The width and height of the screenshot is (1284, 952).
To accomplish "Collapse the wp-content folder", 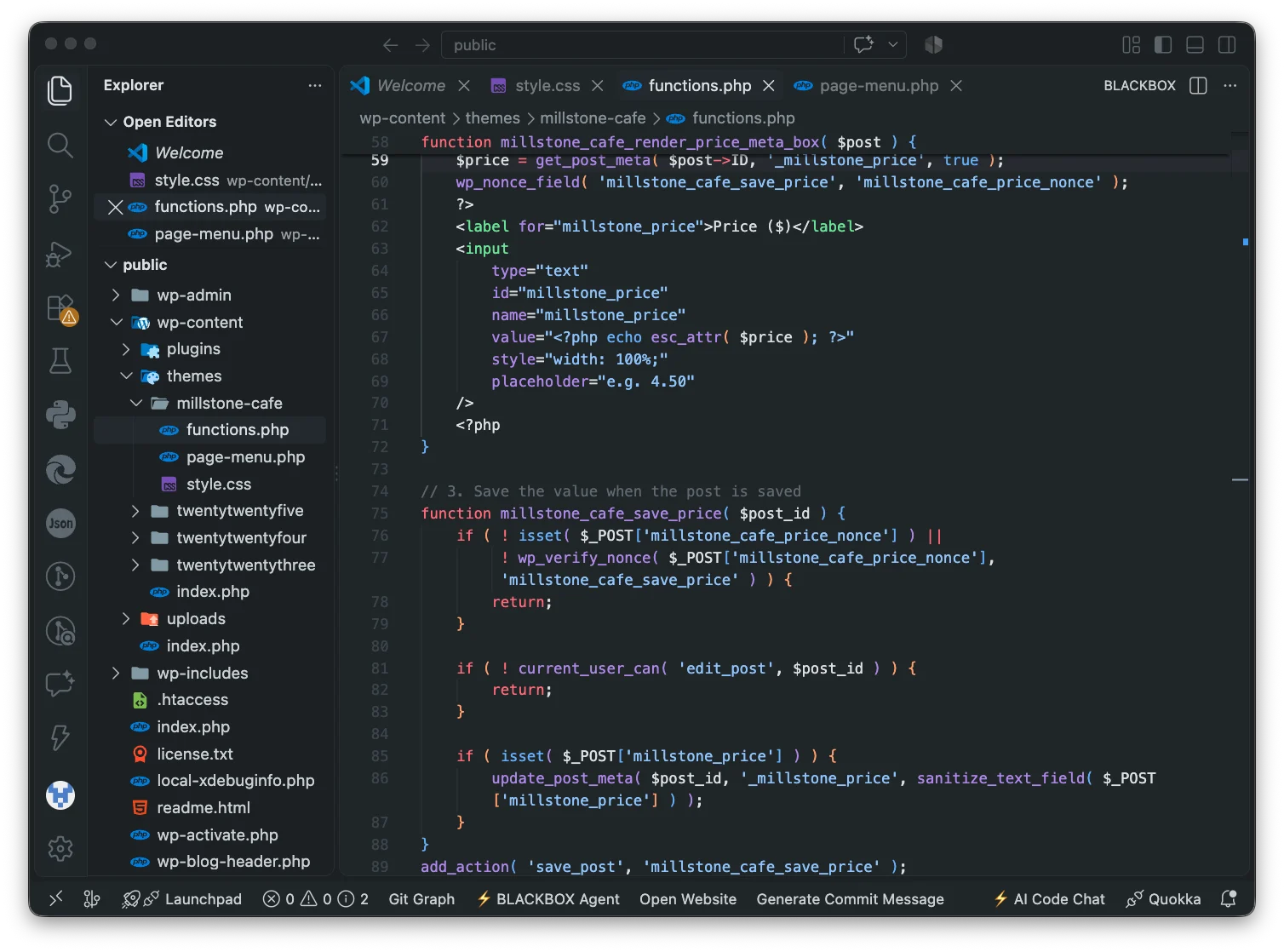I will (116, 322).
